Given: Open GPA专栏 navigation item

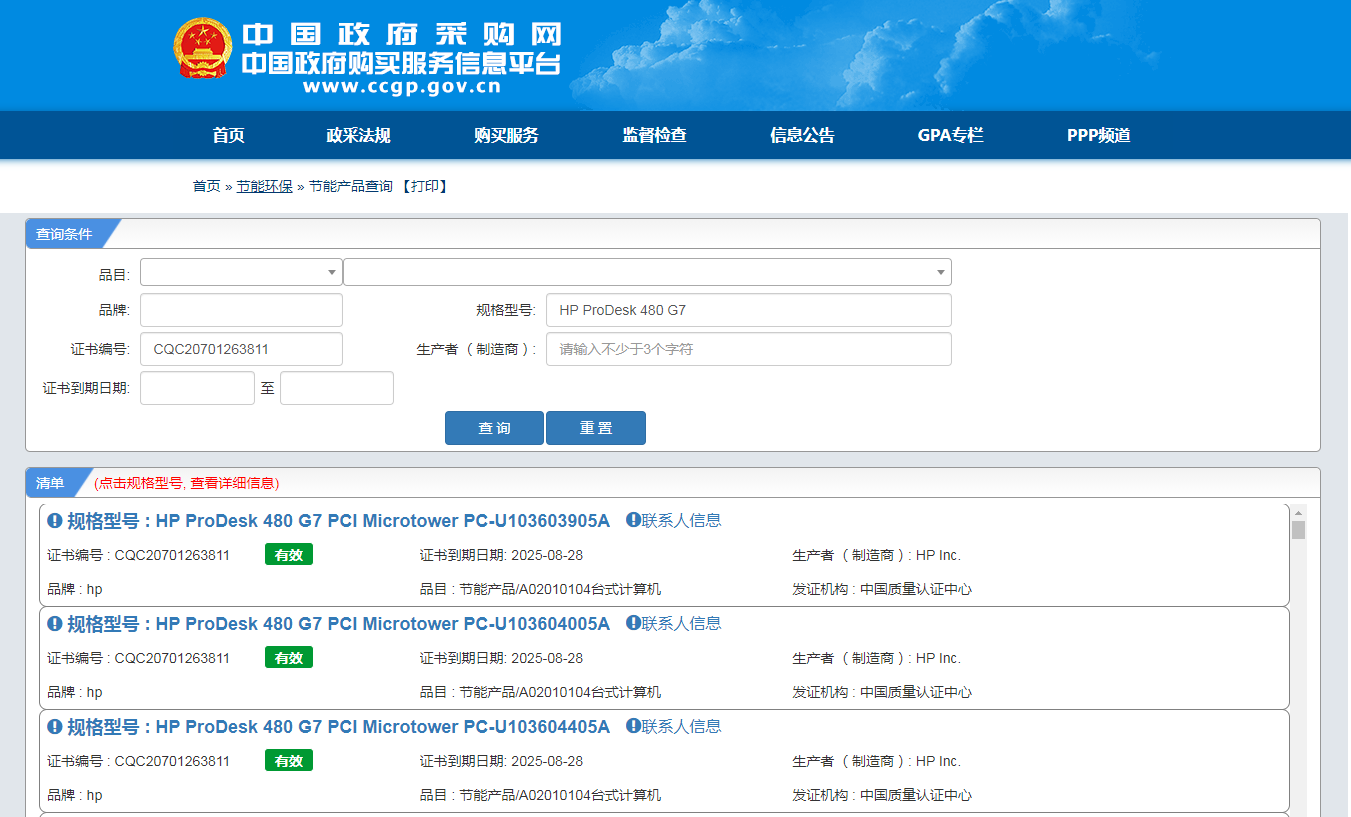Looking at the screenshot, I should point(951,135).
